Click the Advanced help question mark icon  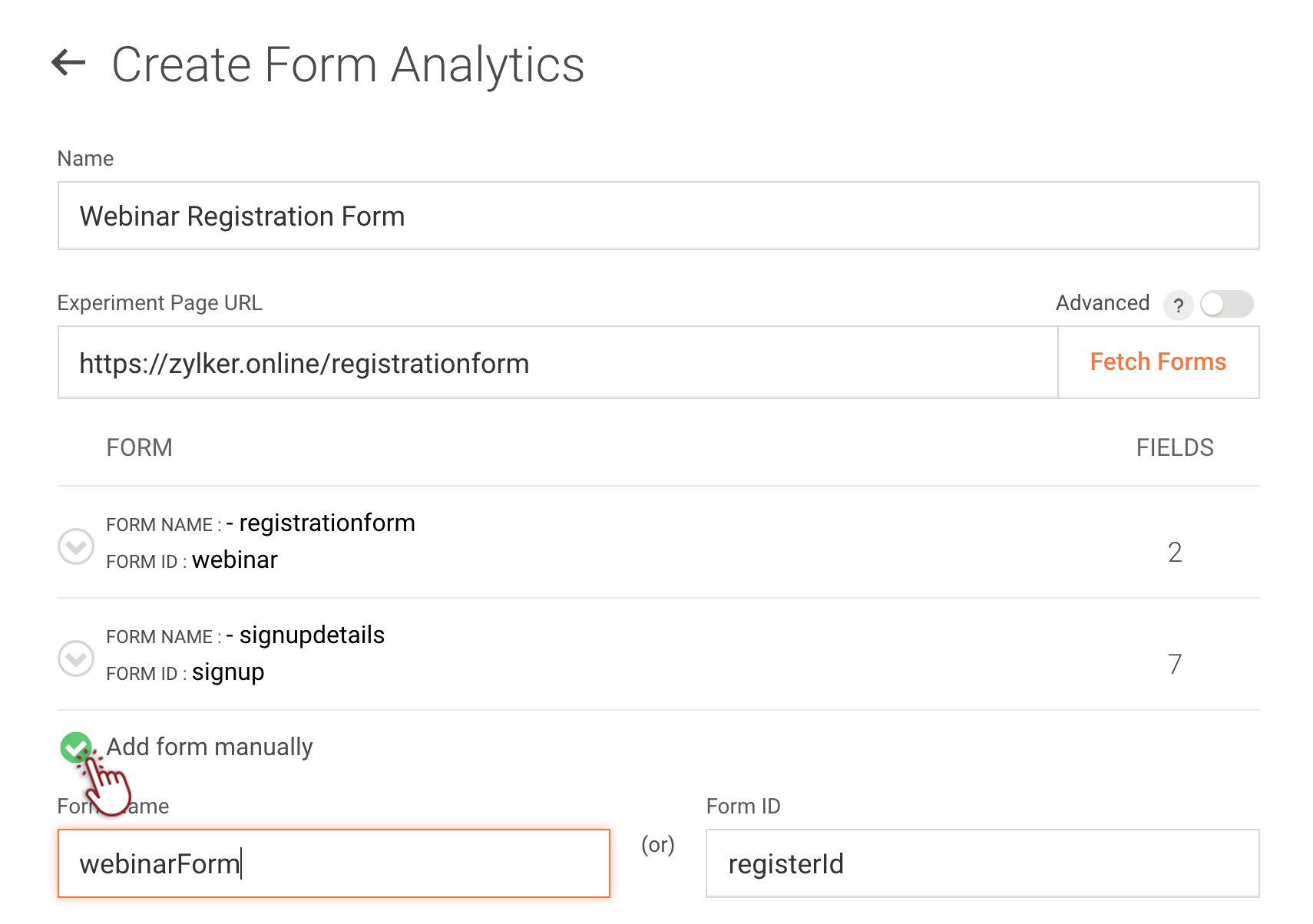[x=1177, y=305]
